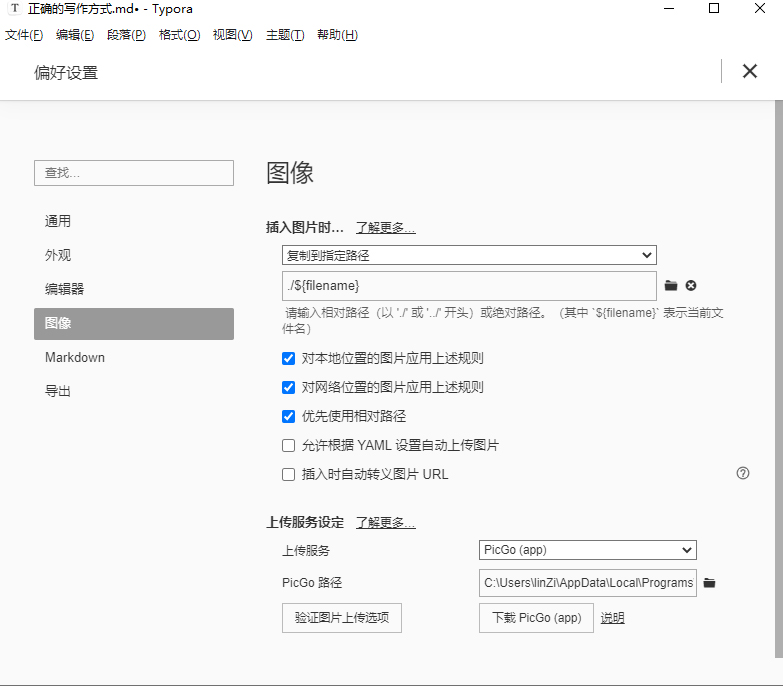Click the 验证图片上传选项 button
783x686 pixels.
(x=342, y=618)
